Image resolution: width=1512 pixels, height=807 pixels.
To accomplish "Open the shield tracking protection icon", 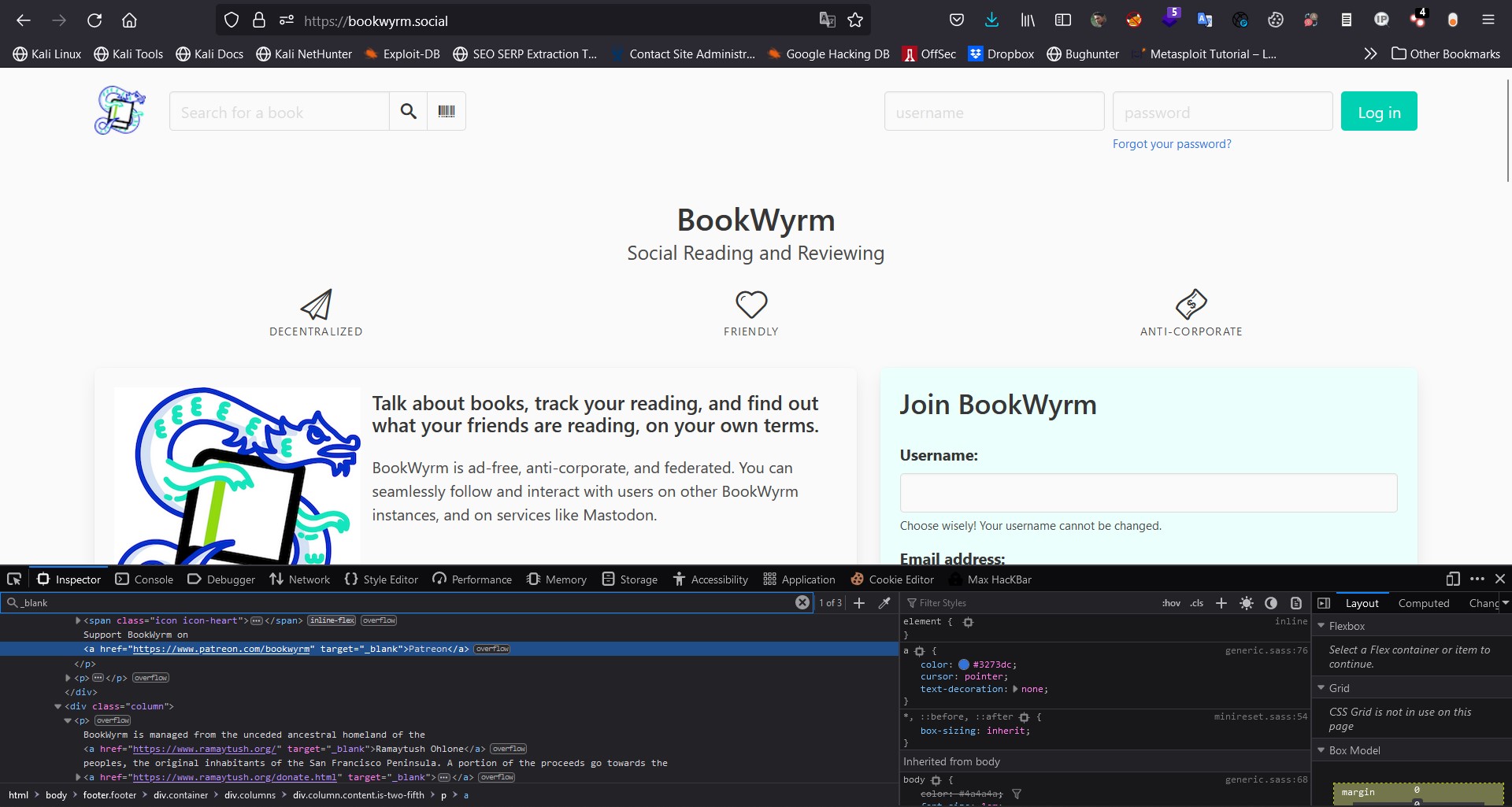I will click(232, 20).
